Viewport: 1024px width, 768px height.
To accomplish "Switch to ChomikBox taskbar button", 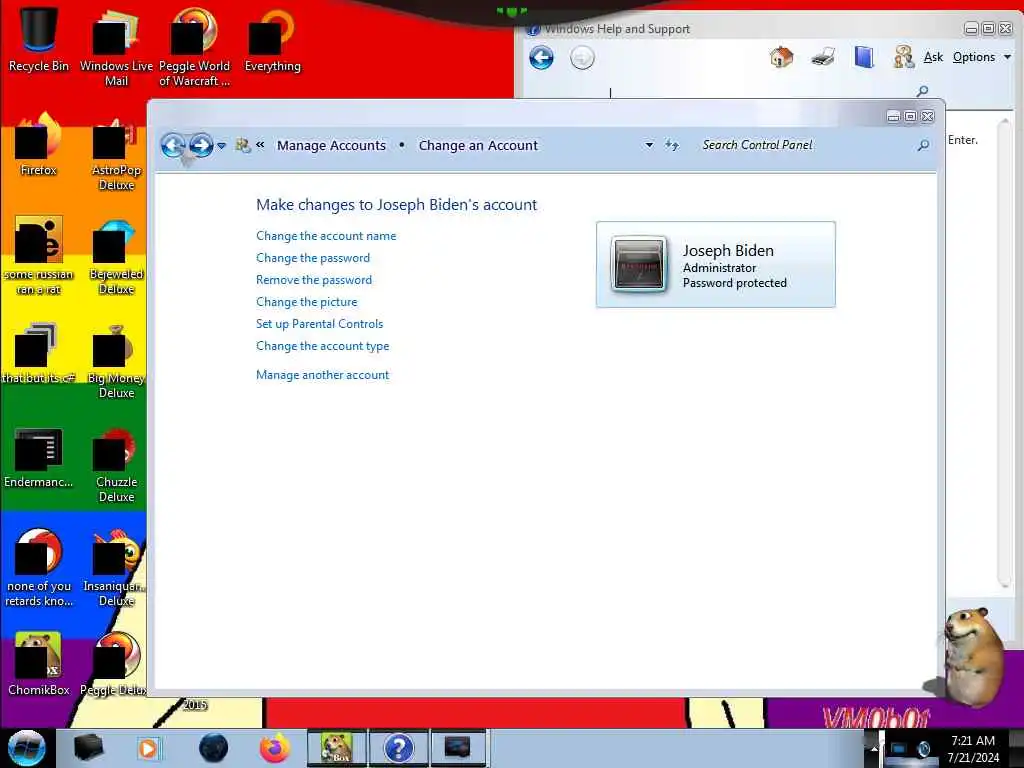I will 337,748.
